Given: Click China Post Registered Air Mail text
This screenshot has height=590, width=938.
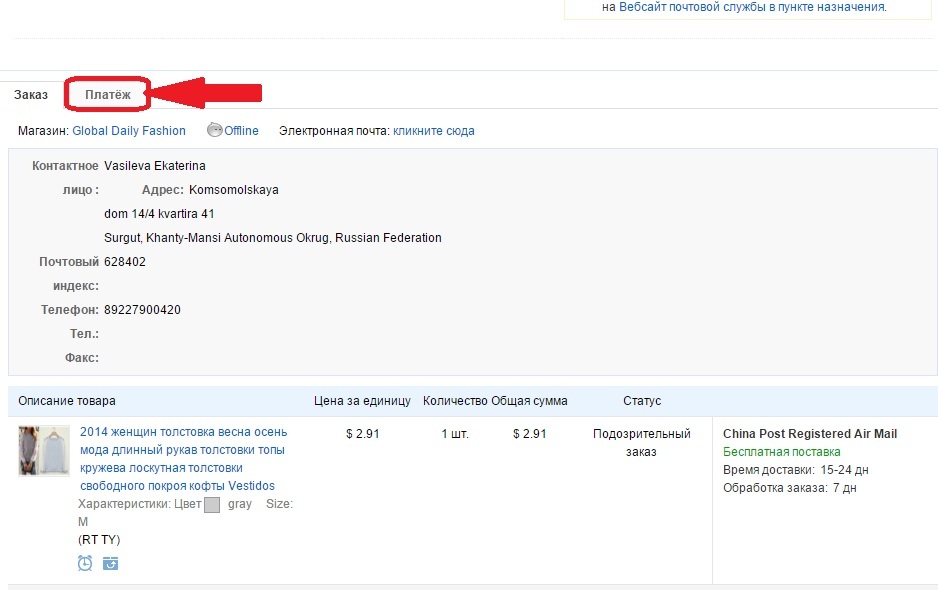Looking at the screenshot, I should click(810, 434).
